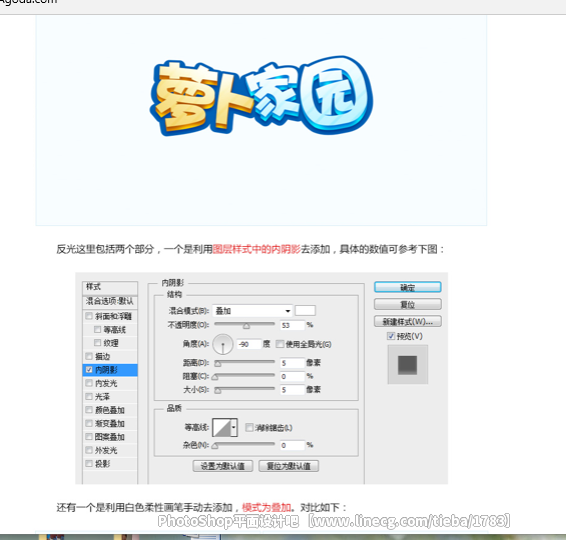Select the 内阴影 row in styles list
The height and width of the screenshot is (540, 566).
(x=110, y=370)
